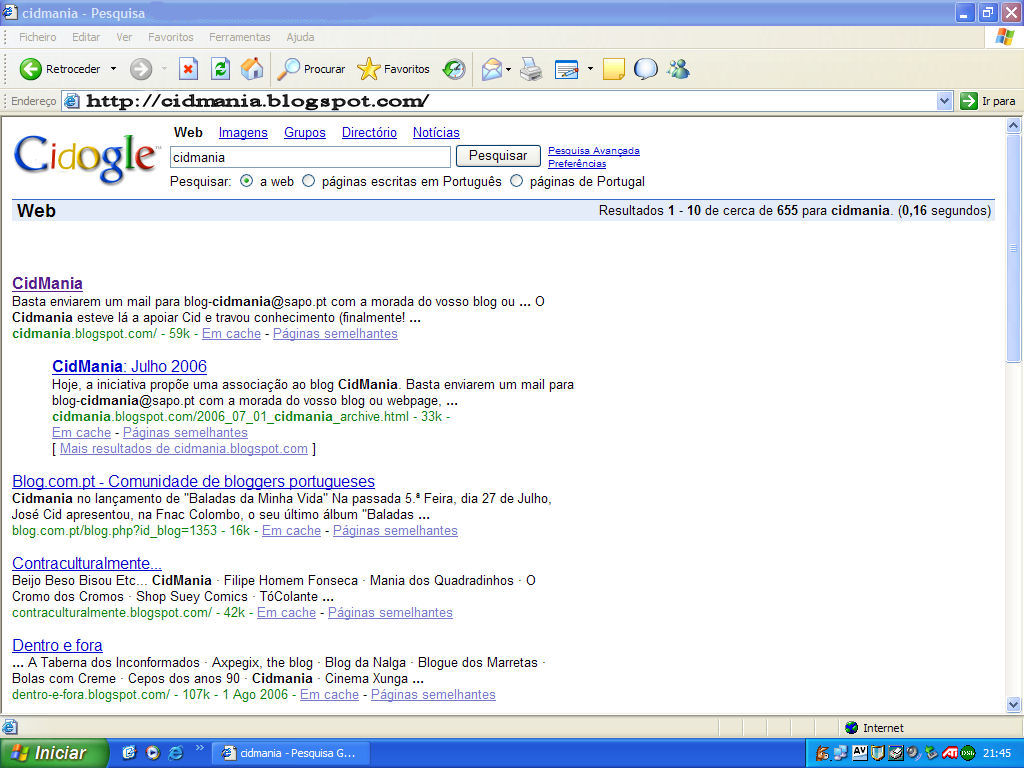Click the forward arrow button

pos(140,69)
